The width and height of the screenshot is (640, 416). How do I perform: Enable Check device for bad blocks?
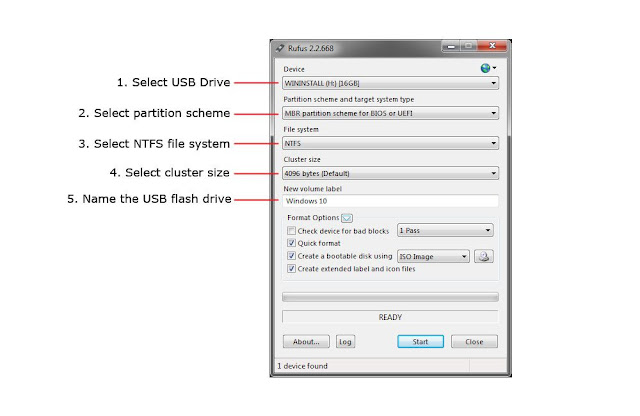click(x=291, y=231)
